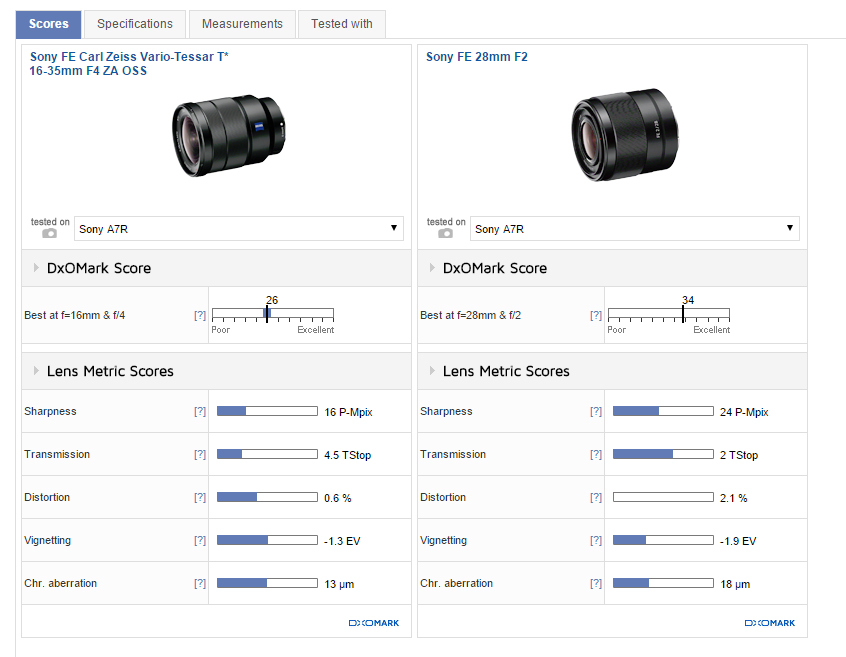Collapse Lens Metric Scores for 28mm lens

pyautogui.click(x=432, y=371)
